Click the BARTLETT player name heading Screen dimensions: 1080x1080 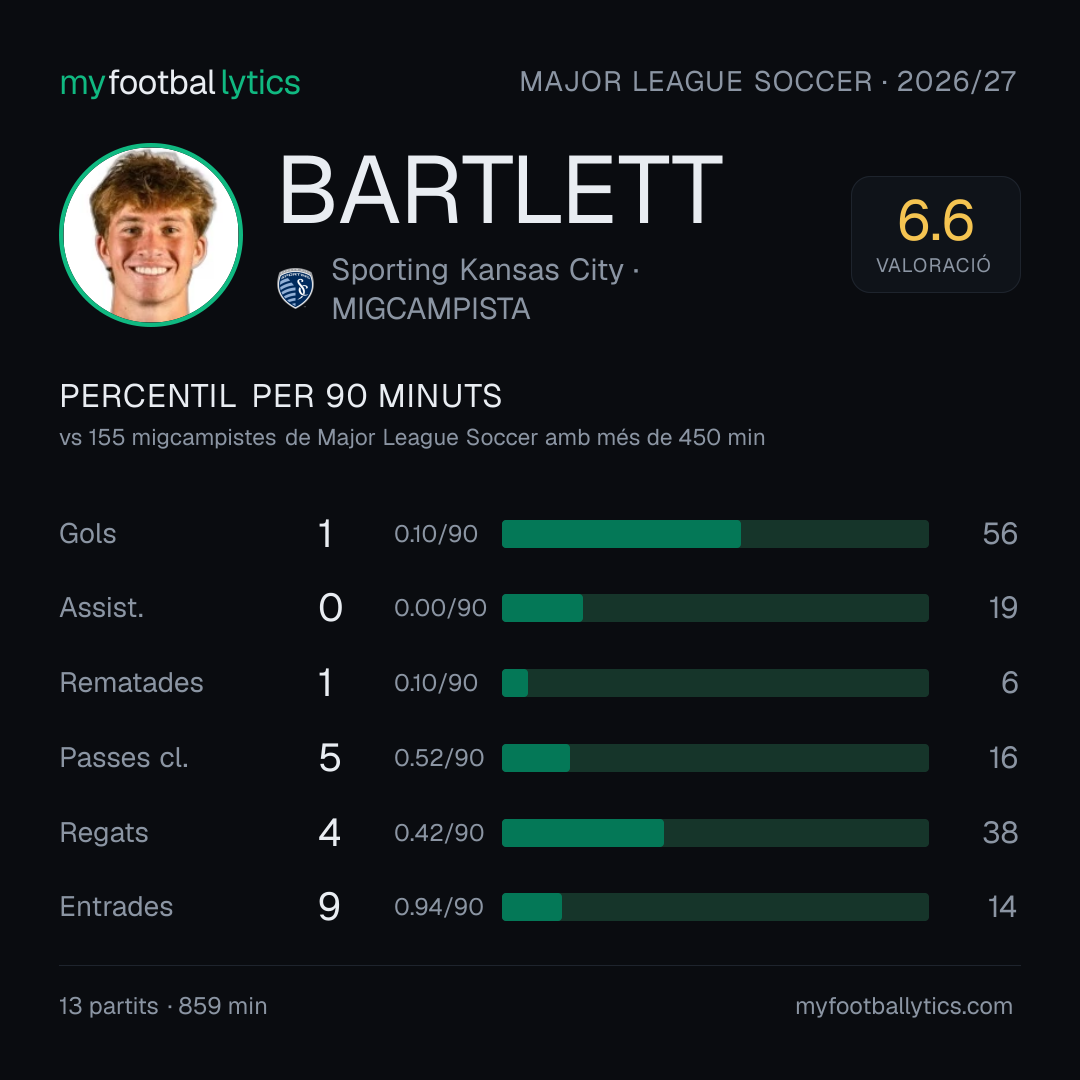501,191
